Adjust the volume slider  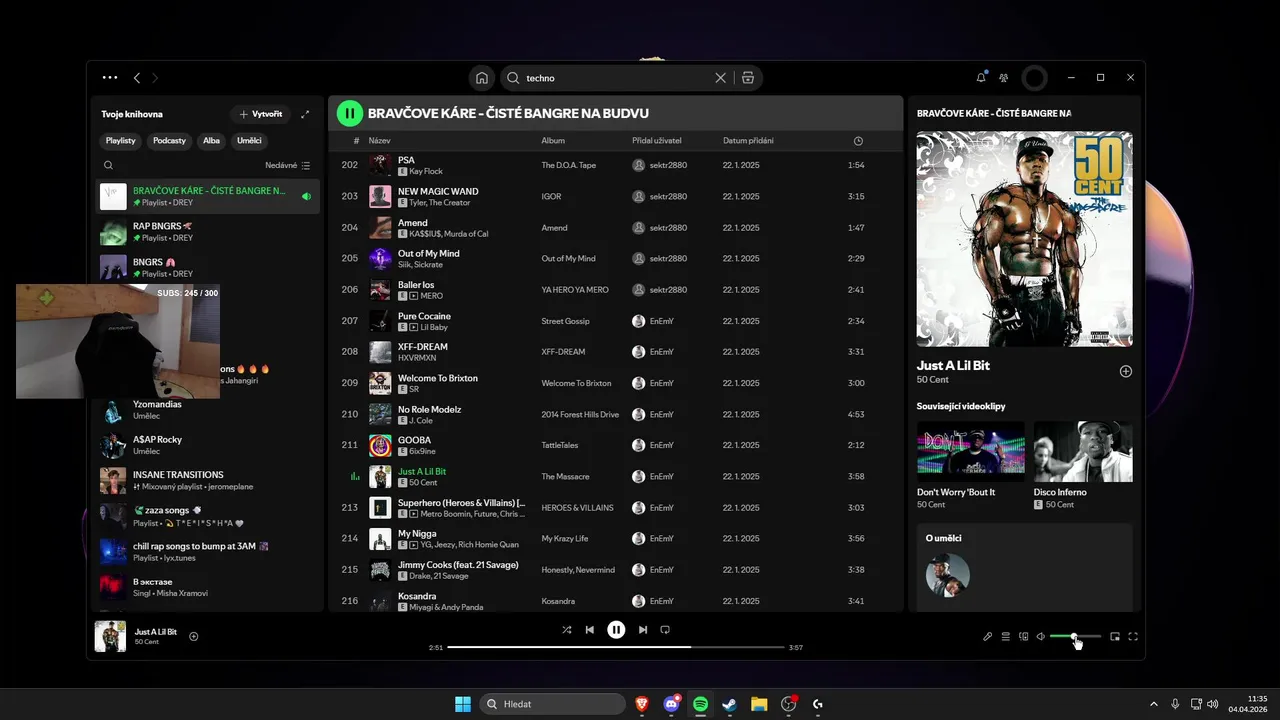pos(1075,637)
